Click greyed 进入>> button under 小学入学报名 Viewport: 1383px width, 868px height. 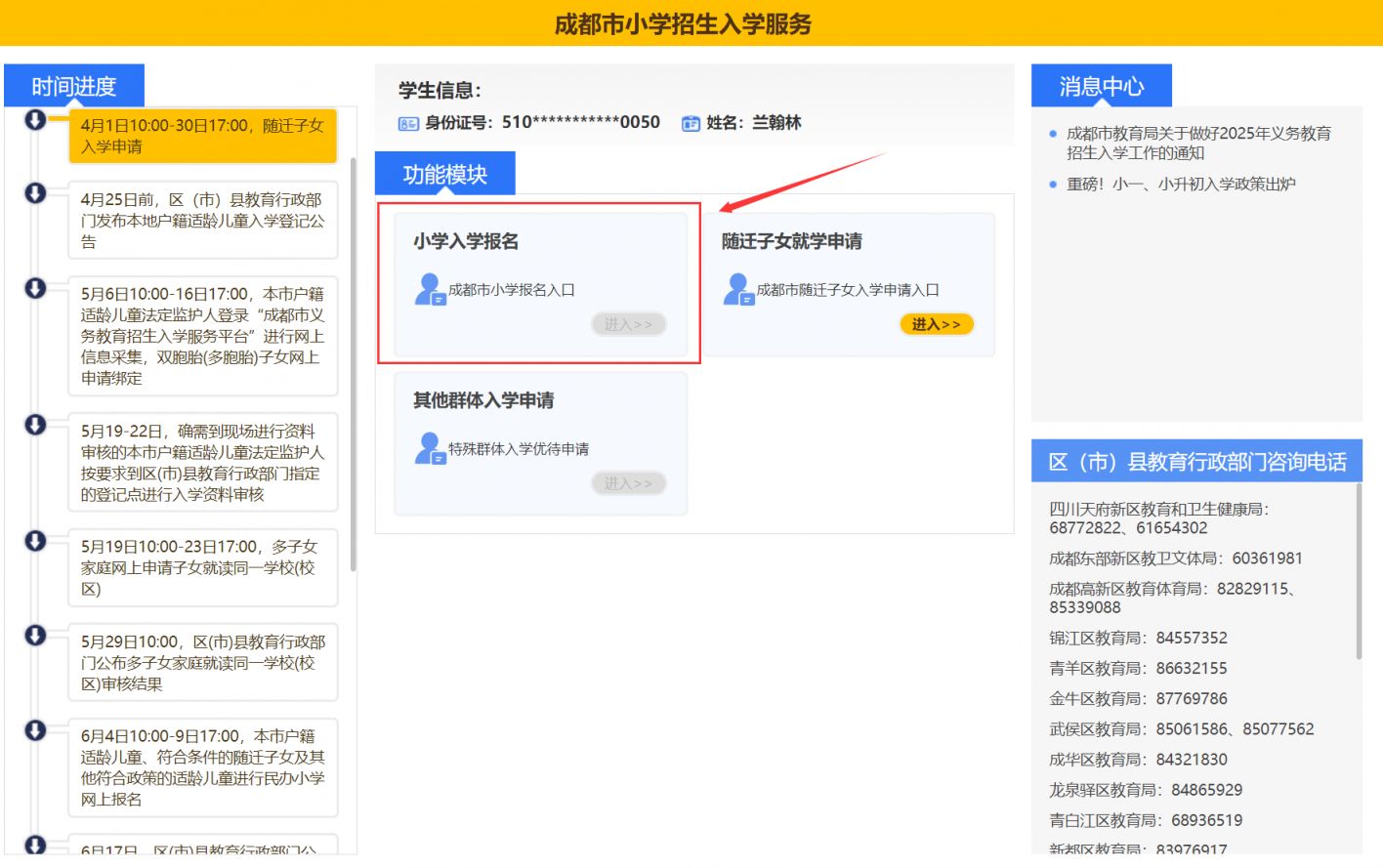628,324
